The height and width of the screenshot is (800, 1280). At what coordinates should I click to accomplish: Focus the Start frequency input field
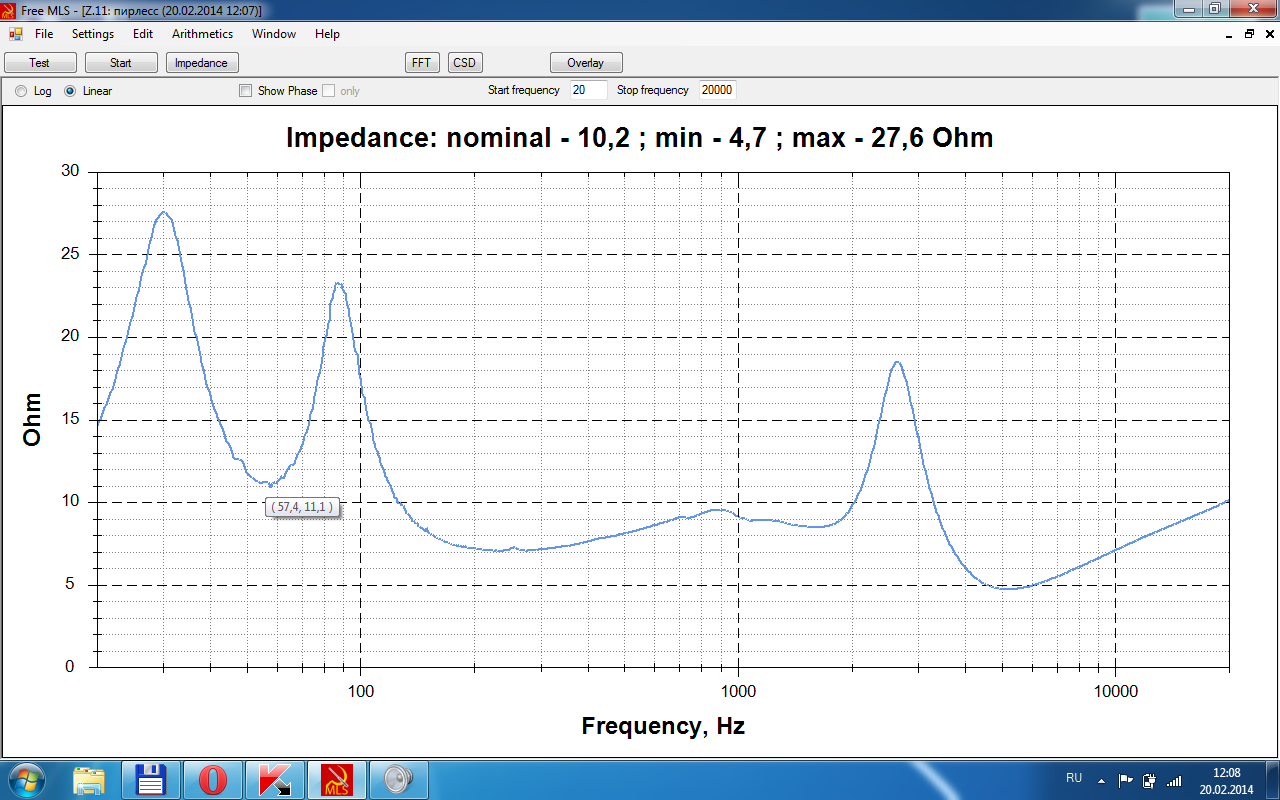click(x=588, y=90)
